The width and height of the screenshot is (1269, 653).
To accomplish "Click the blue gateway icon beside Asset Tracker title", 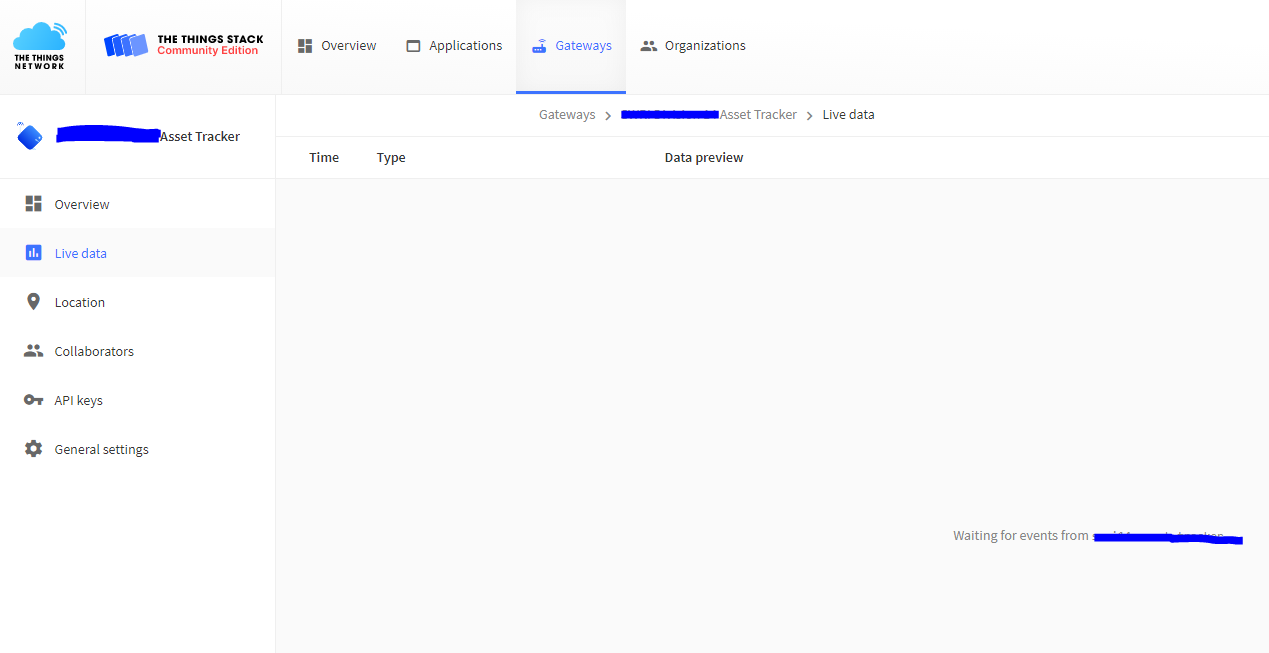I will click(30, 136).
